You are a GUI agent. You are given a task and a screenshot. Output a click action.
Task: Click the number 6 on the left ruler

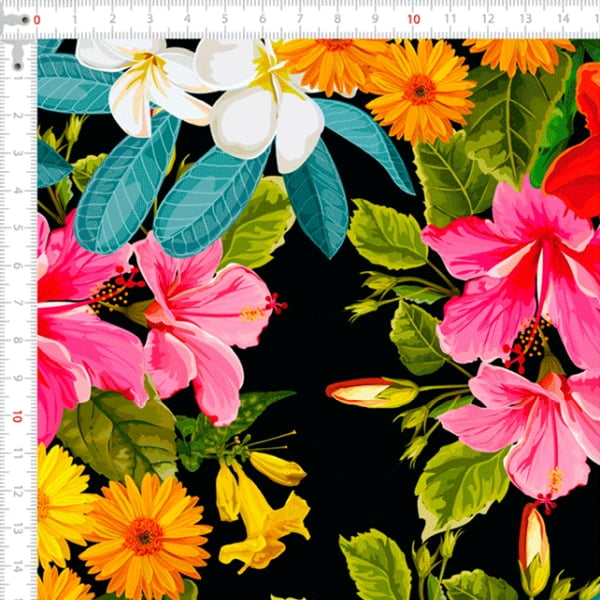[x=17, y=266]
